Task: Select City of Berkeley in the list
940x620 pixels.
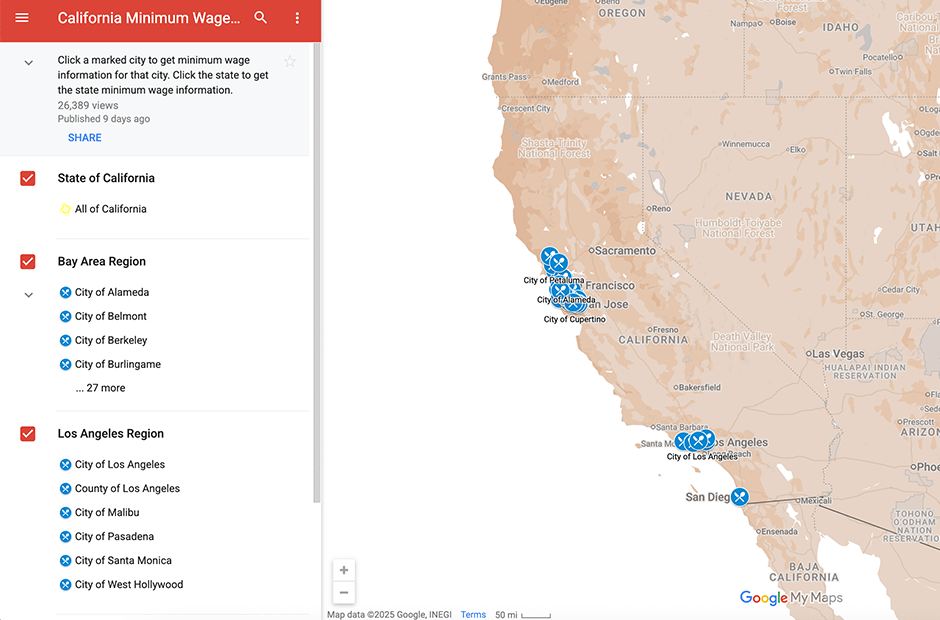Action: [x=111, y=340]
